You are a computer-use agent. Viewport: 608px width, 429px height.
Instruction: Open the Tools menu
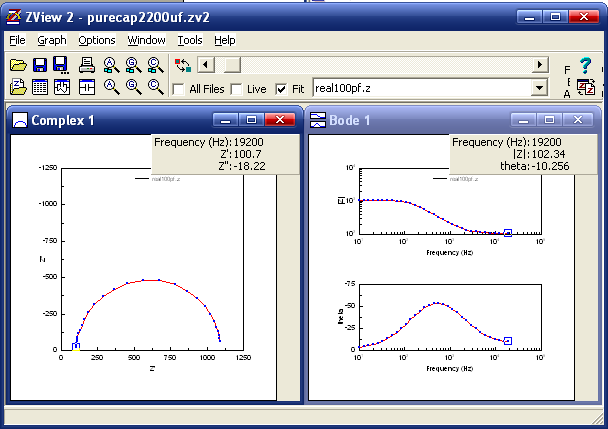(x=190, y=40)
